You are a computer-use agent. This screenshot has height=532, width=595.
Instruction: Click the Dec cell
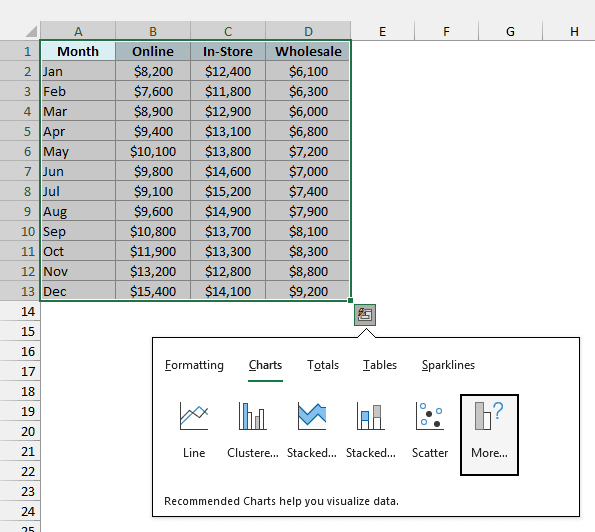(78, 291)
